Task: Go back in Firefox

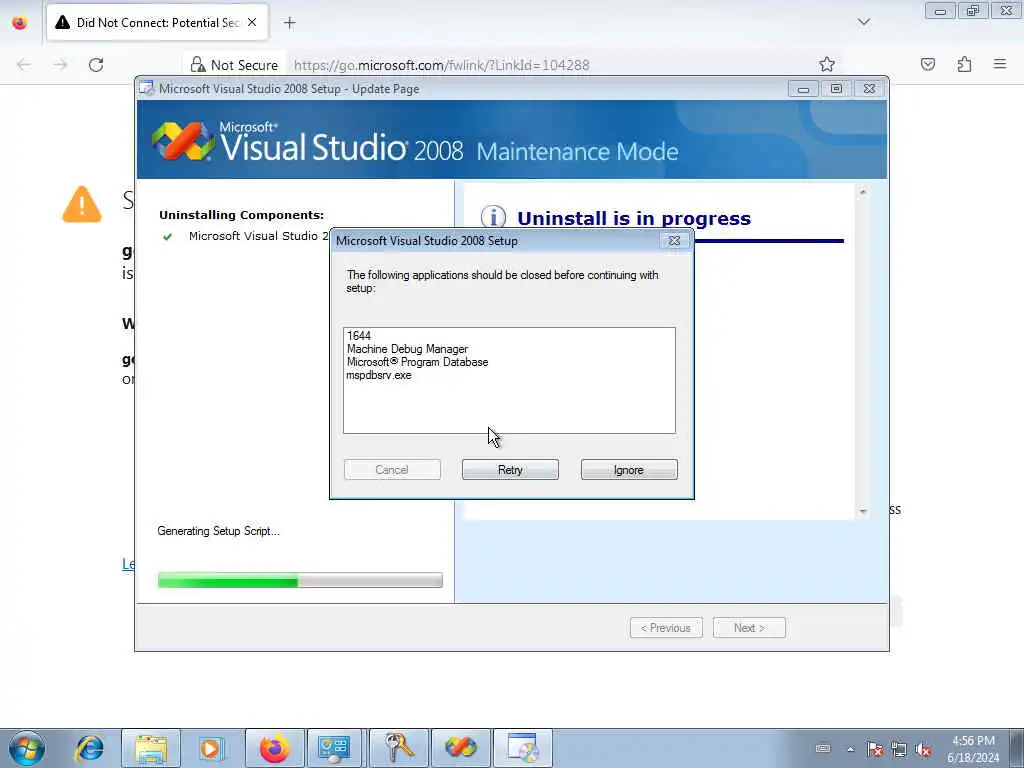Action: [24, 65]
